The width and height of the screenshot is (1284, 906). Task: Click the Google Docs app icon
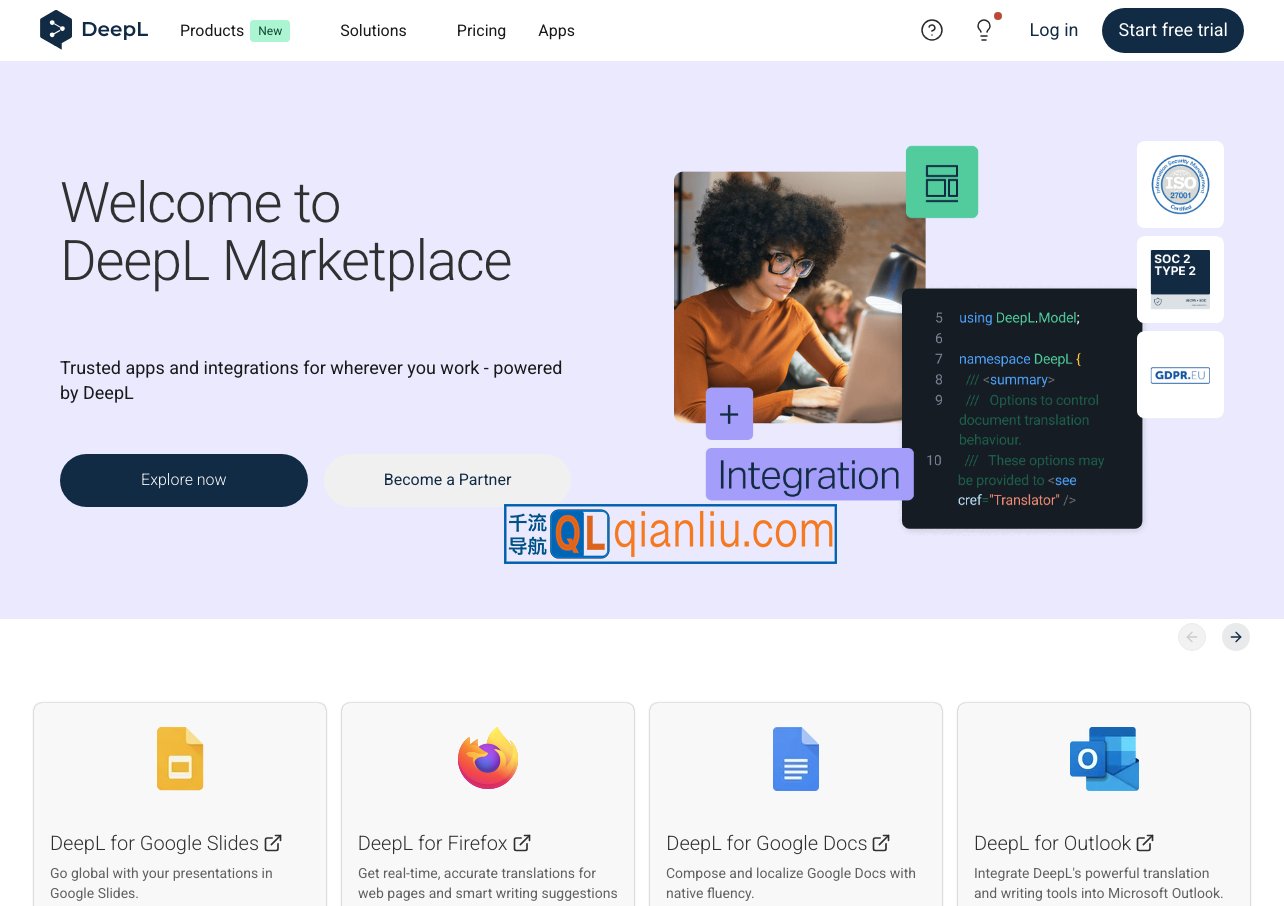click(x=796, y=759)
